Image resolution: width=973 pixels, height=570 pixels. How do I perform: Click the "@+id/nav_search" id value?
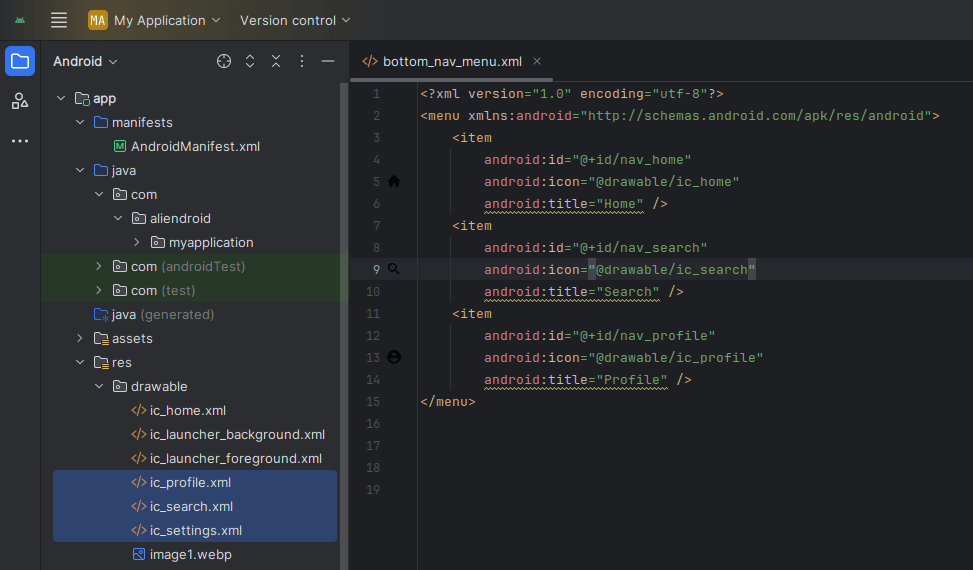coord(640,247)
